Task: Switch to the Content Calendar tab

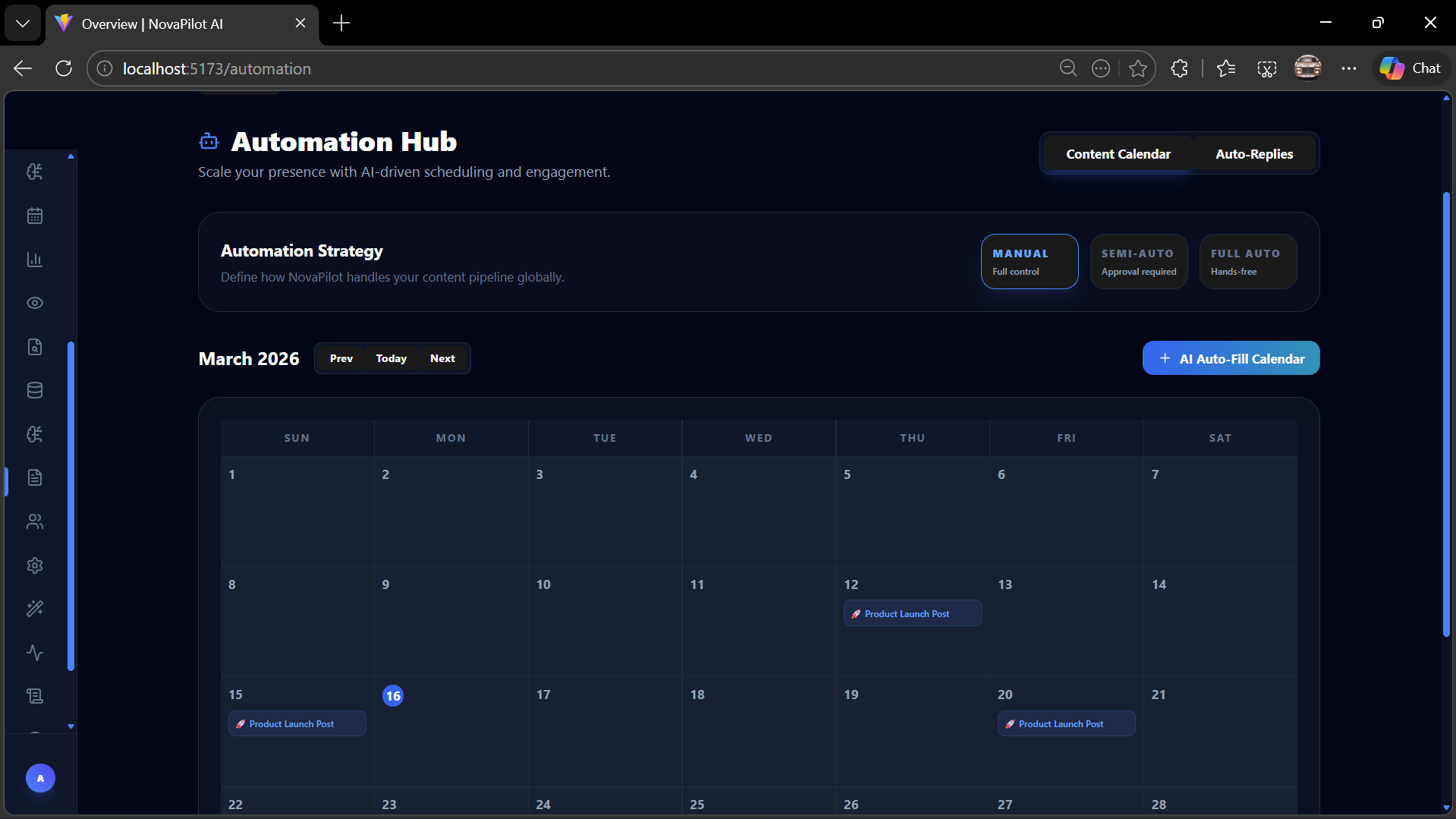Action: pyautogui.click(x=1118, y=154)
